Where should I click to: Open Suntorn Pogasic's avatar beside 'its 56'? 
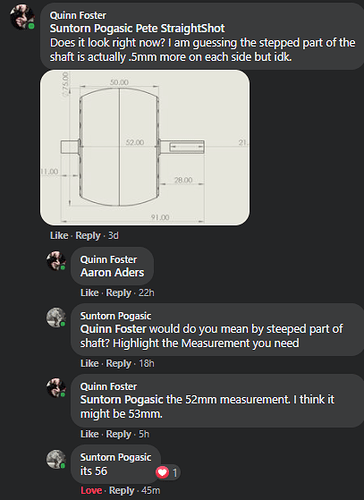coord(56,459)
